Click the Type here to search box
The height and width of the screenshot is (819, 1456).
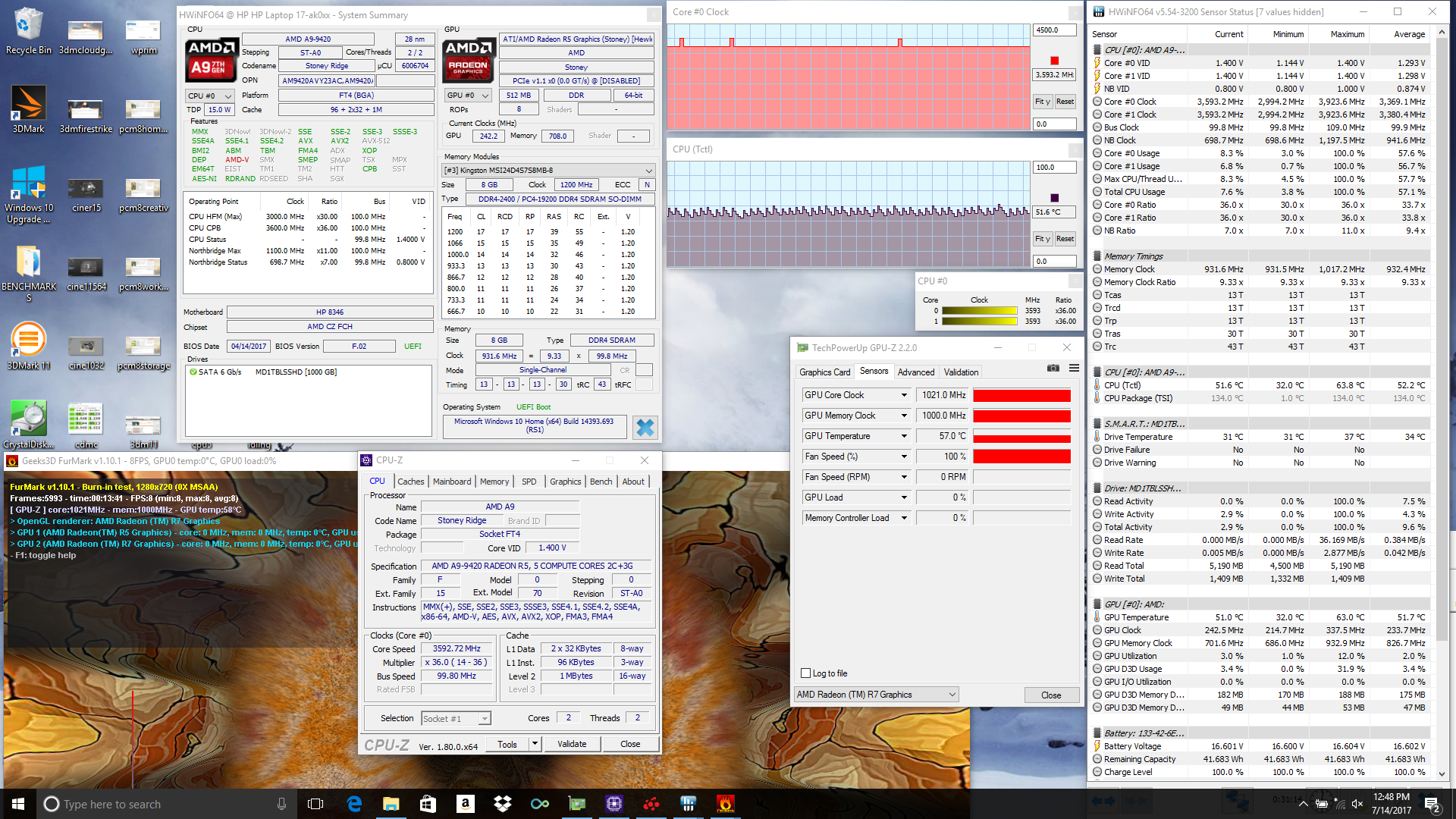[x=165, y=804]
